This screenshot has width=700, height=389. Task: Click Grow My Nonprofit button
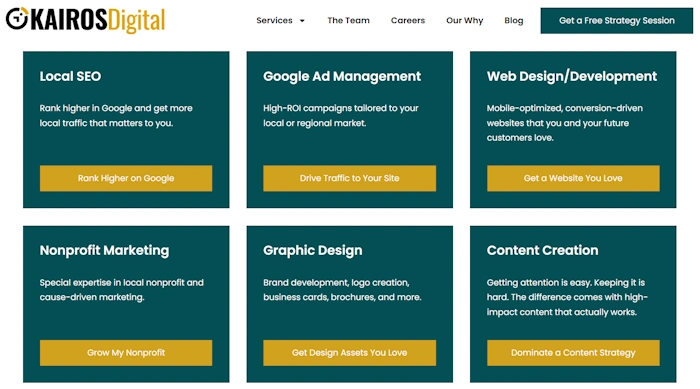tap(126, 353)
